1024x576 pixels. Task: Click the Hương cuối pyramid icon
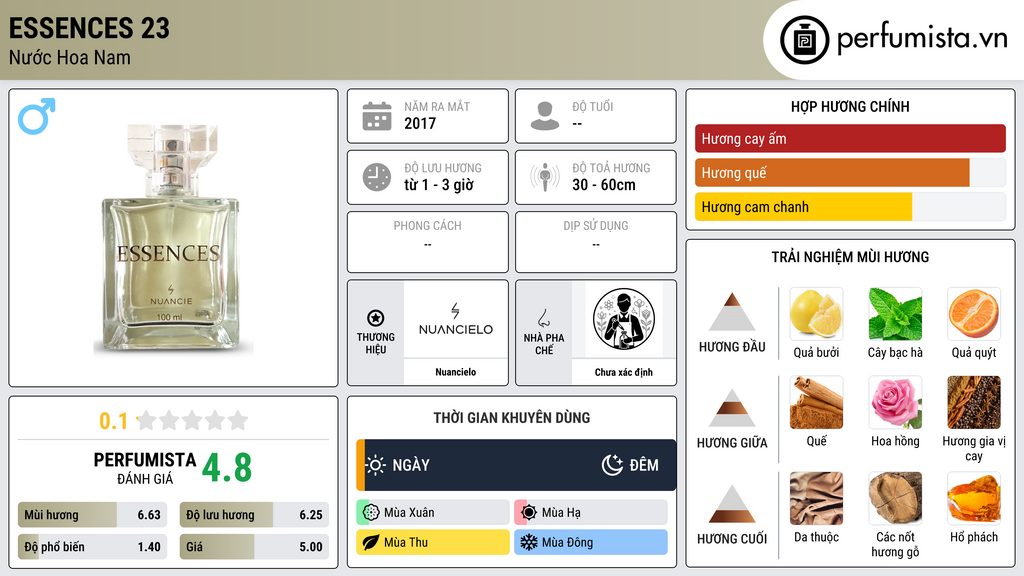(x=732, y=504)
